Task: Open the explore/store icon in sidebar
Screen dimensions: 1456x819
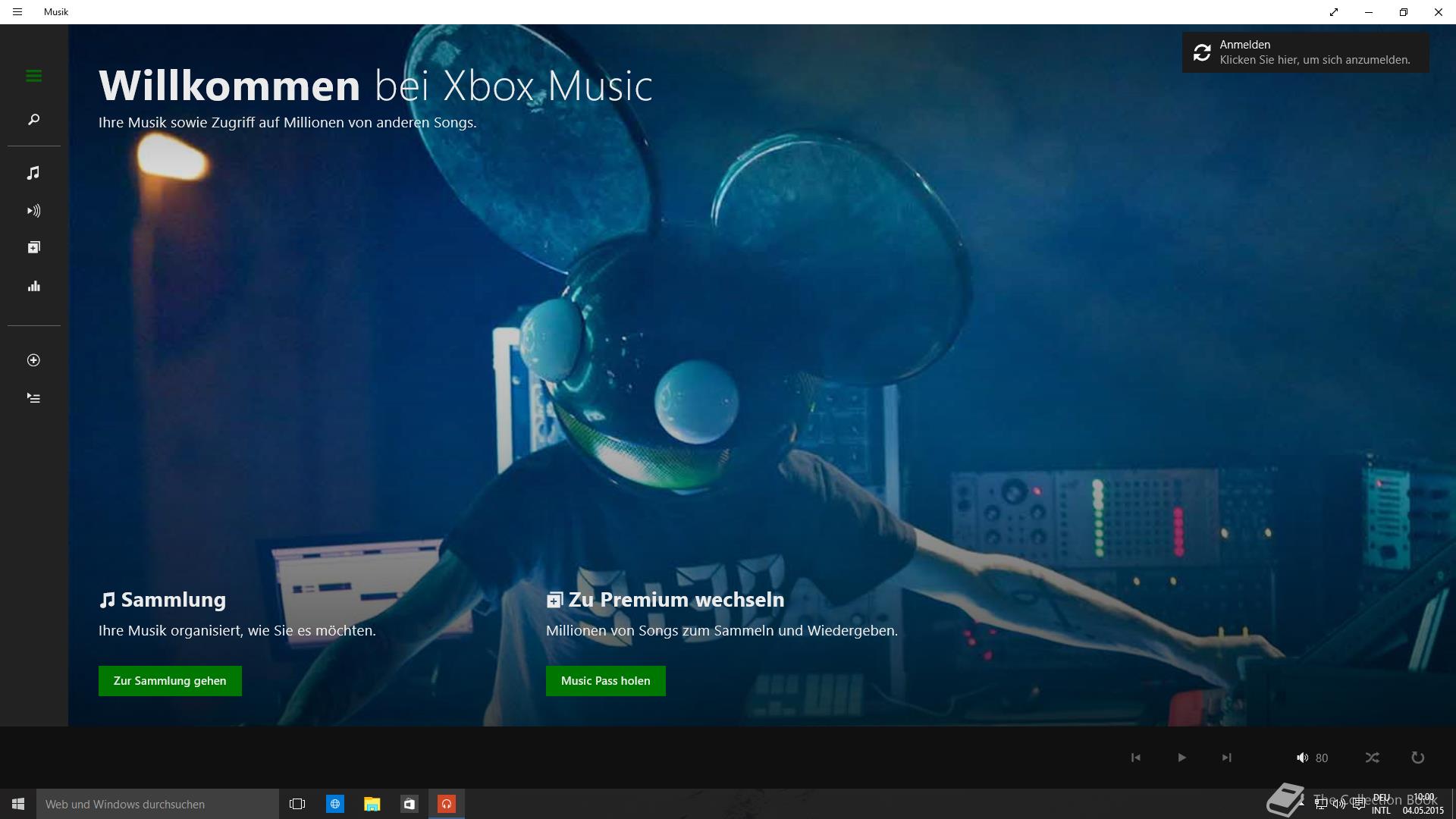Action: [33, 247]
